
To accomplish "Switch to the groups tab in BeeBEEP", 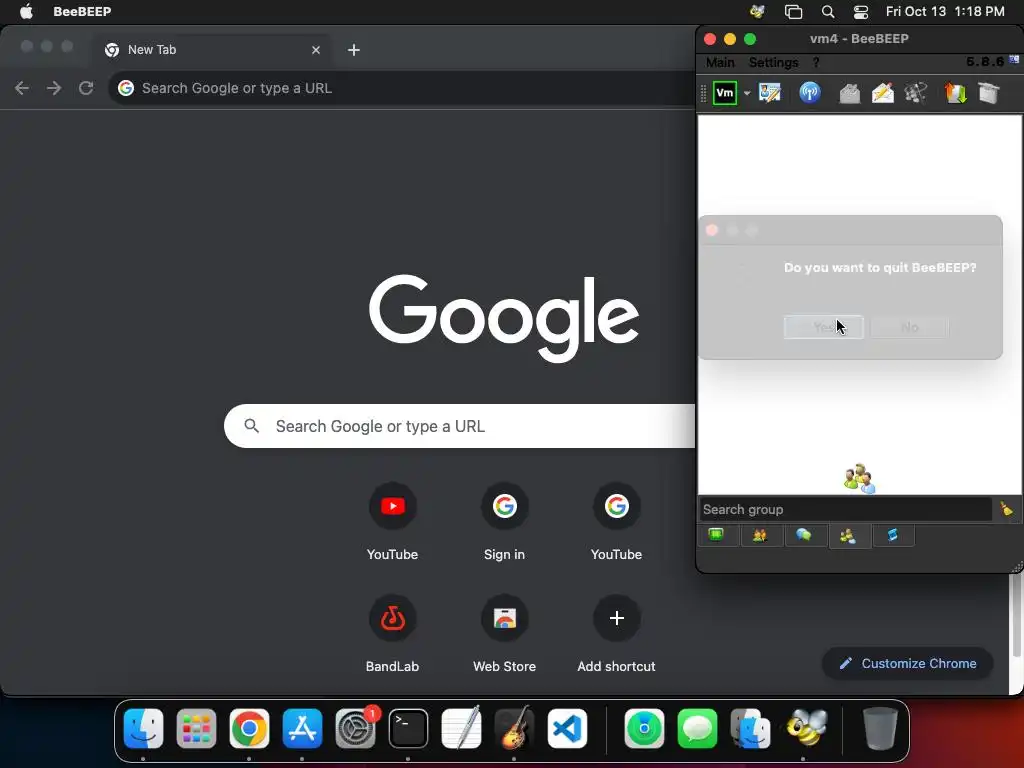I will point(848,536).
